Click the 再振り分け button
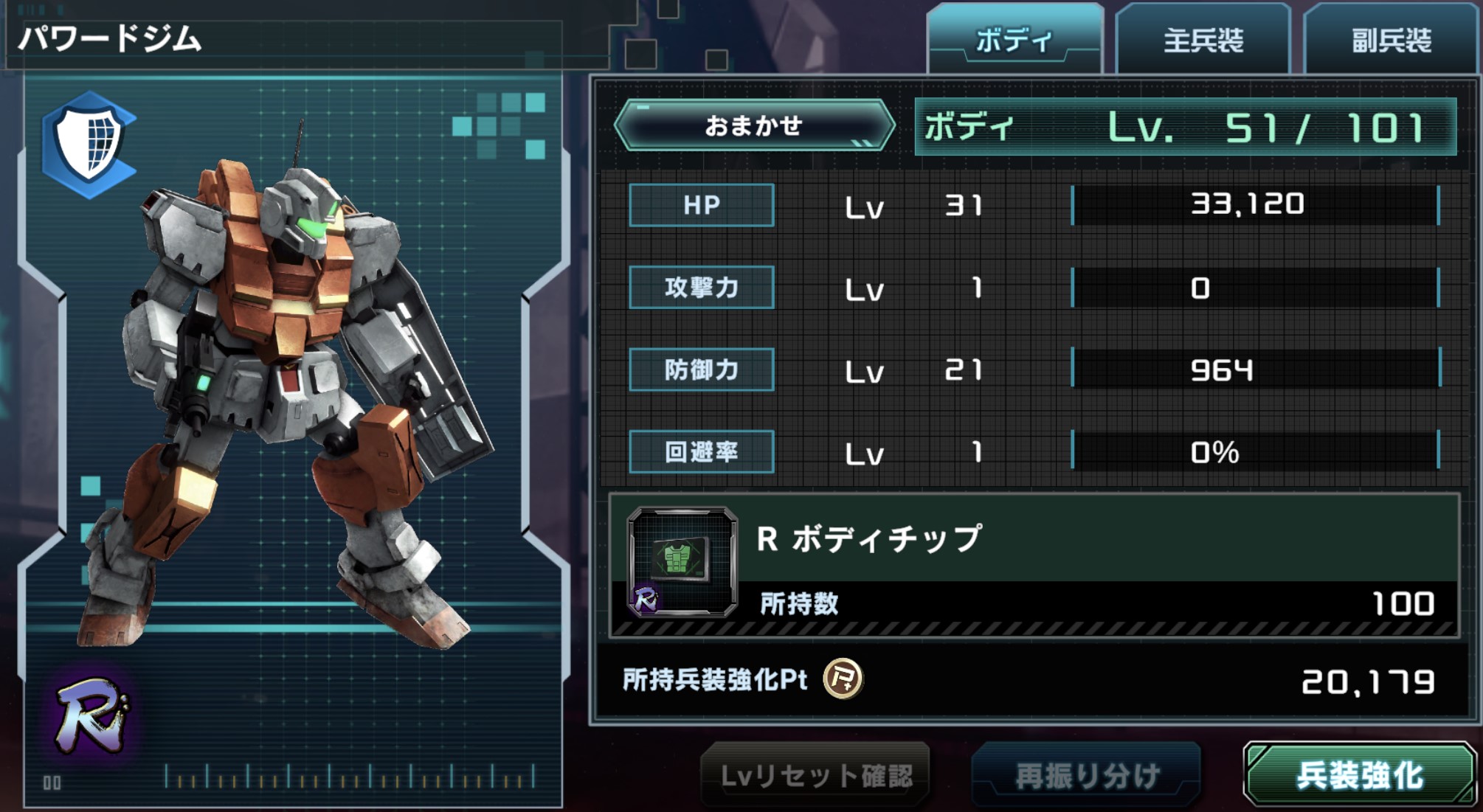The height and width of the screenshot is (812, 1483). [1087, 775]
